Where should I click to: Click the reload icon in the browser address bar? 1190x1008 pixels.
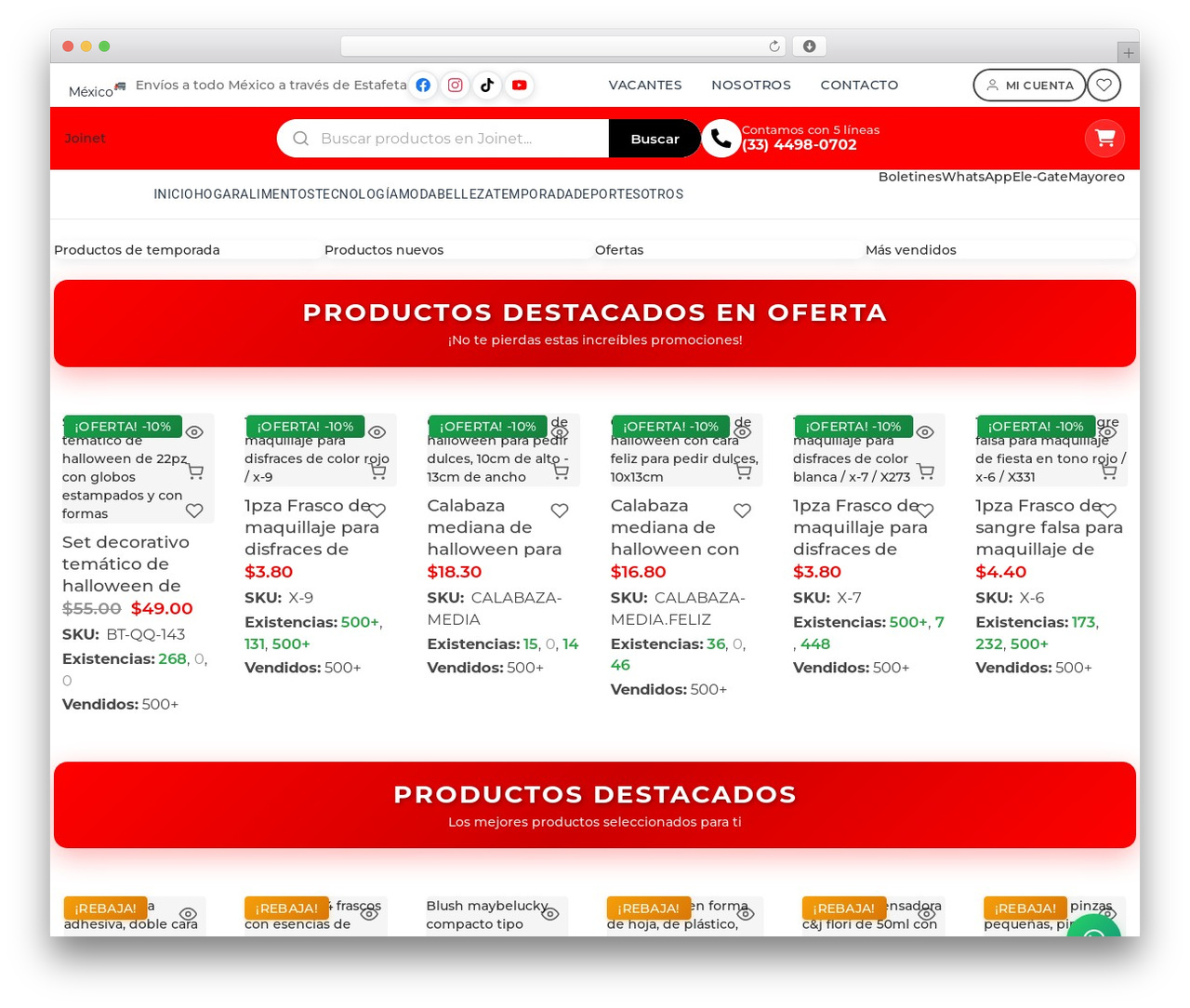point(774,46)
